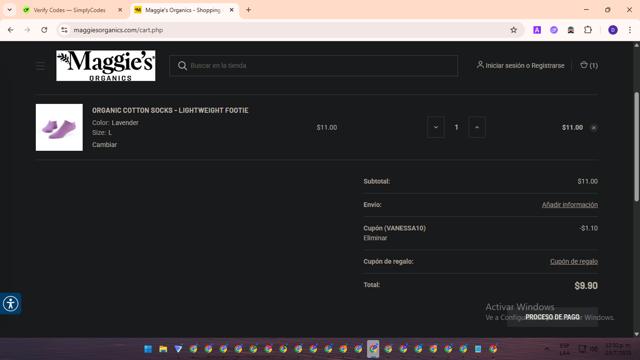Open the Chrome profile avatar

pos(613,30)
